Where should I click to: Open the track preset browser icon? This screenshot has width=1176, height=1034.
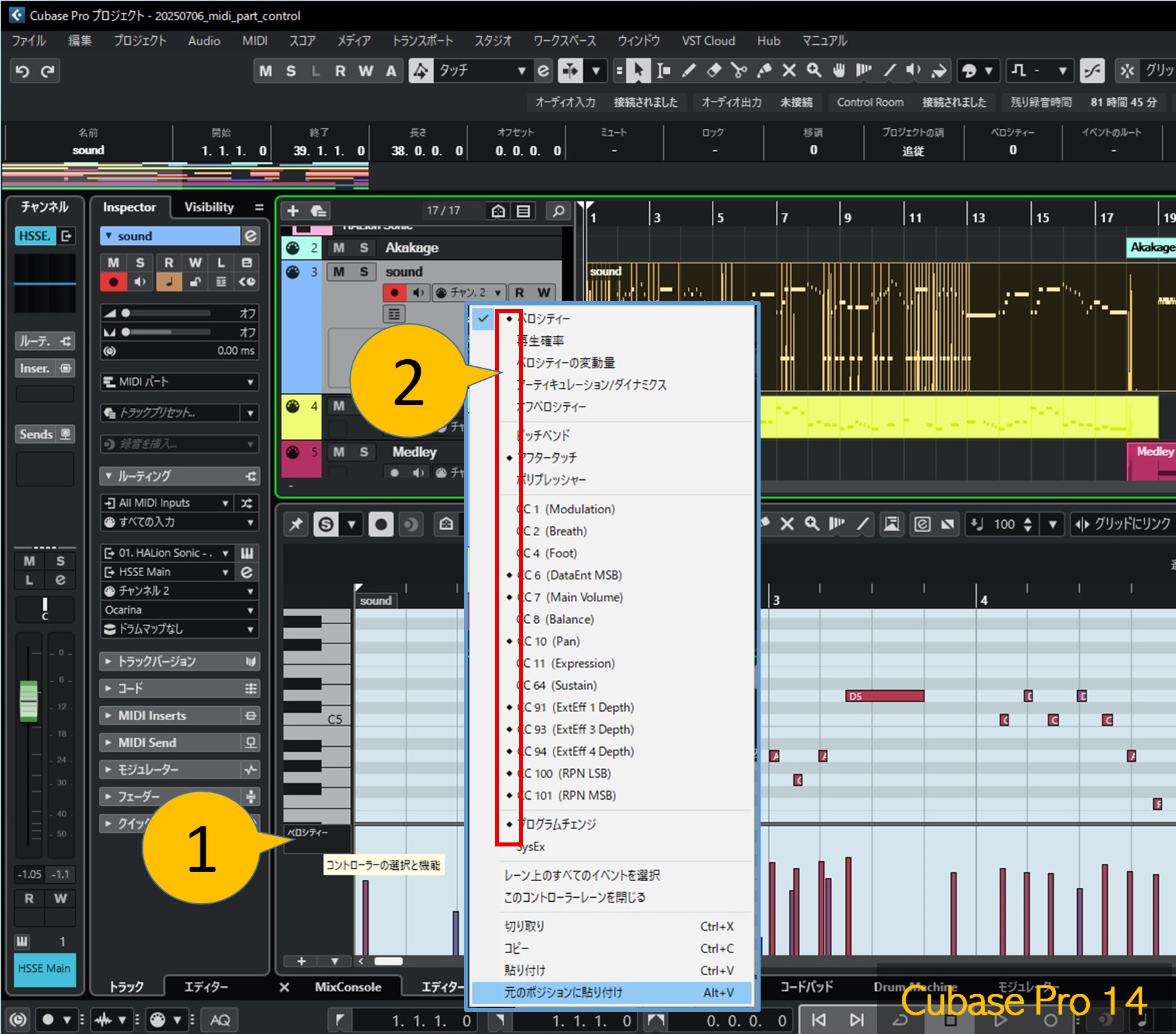click(x=319, y=211)
